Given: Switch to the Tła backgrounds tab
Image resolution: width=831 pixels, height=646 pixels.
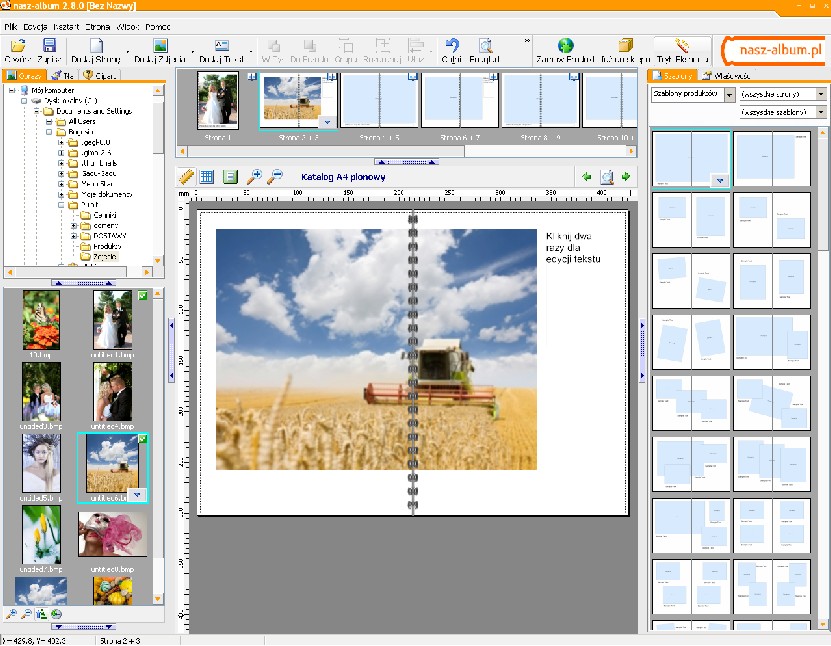Looking at the screenshot, I should pos(63,75).
